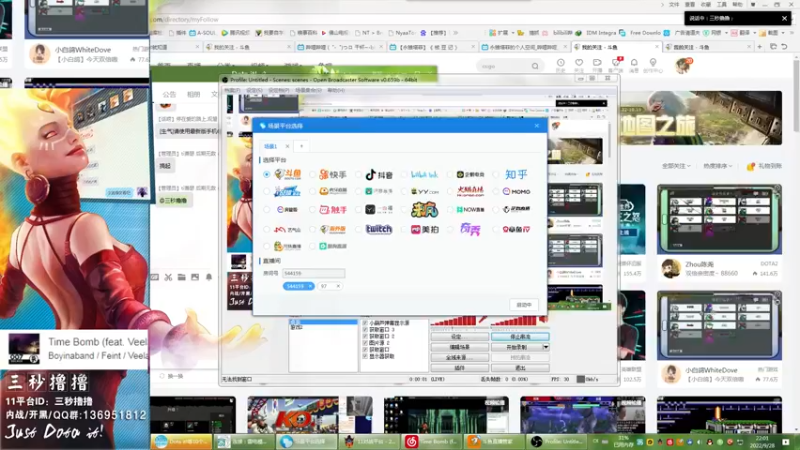800x450 pixels.
Task: Switch to 【小狼塔菲】 browser tab
Action: 431,47
